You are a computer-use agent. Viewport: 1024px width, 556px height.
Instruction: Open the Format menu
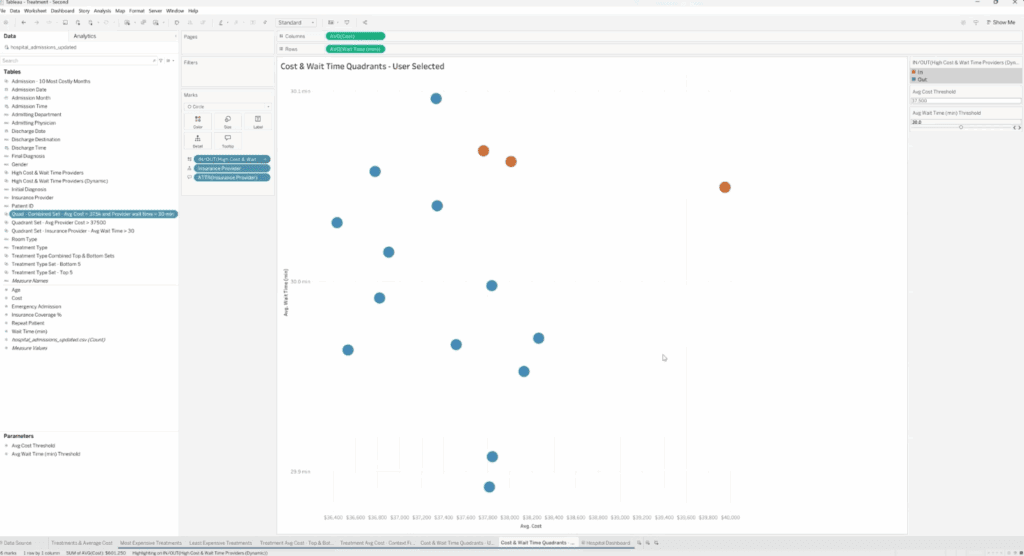(136, 10)
